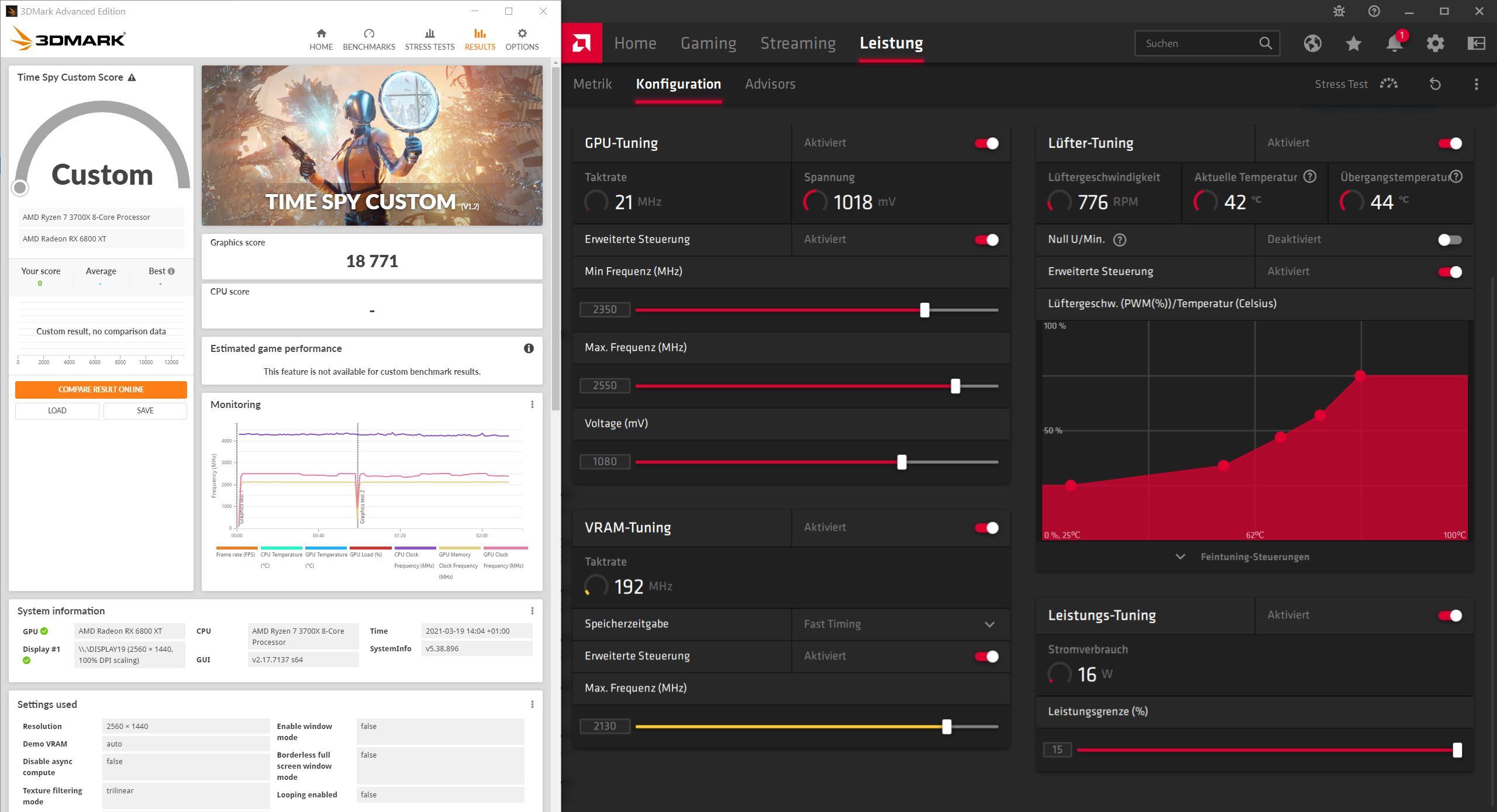
Task: Toggle Leistungs-Tuning Aktiviert switch
Action: [1450, 616]
